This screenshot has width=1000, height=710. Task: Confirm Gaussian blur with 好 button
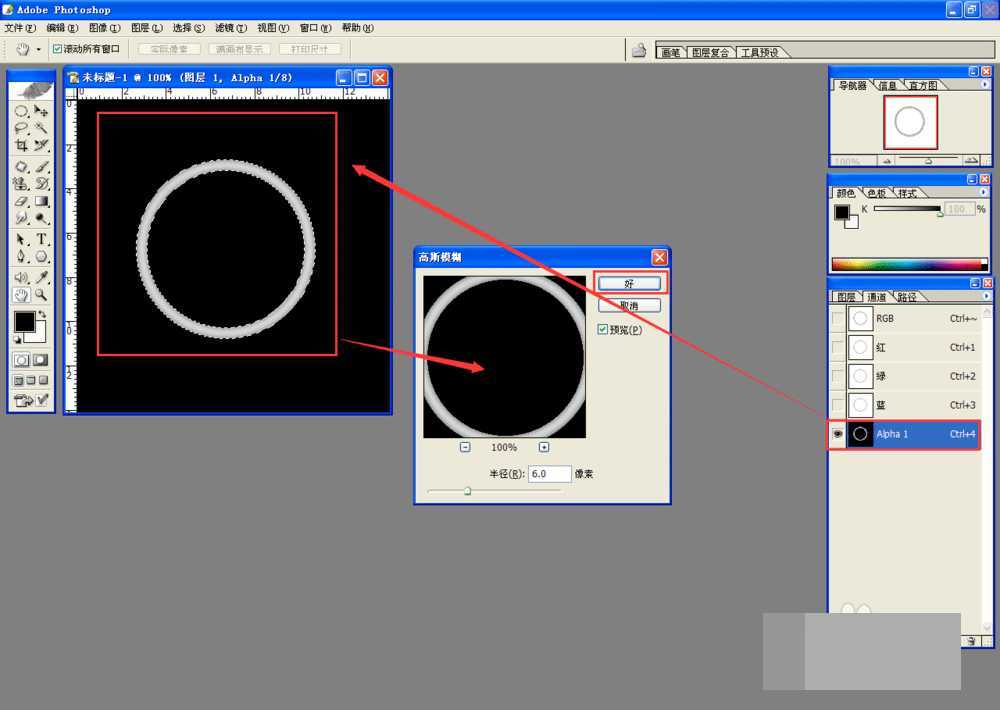pos(629,284)
